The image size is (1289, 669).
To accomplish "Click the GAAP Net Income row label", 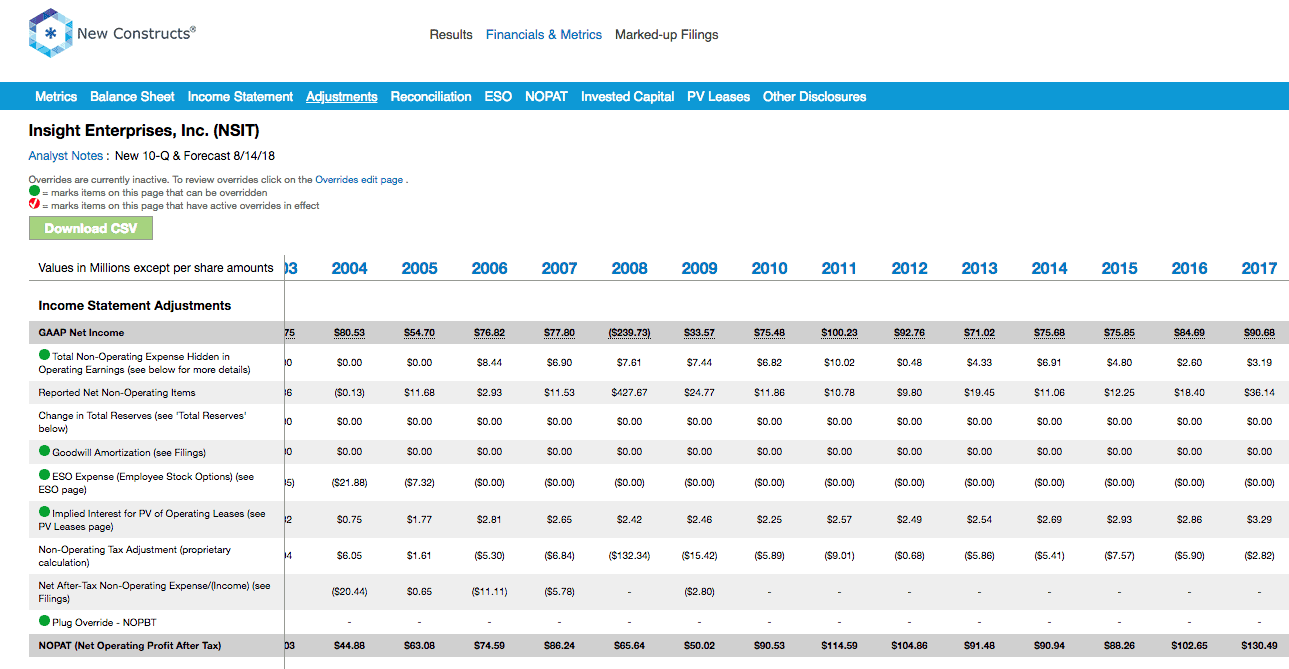I will [81, 332].
